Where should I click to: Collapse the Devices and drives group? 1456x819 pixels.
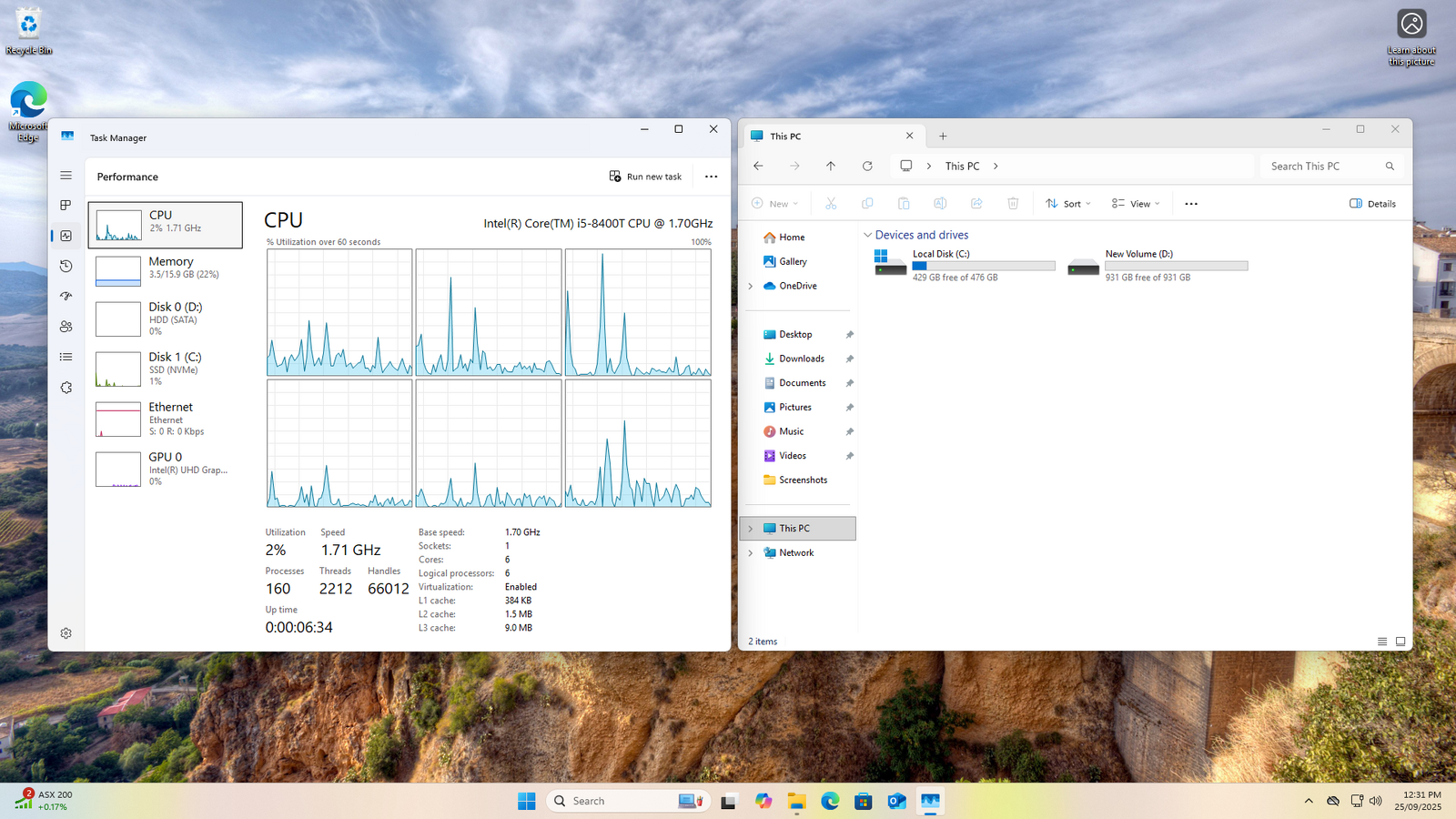(x=867, y=235)
